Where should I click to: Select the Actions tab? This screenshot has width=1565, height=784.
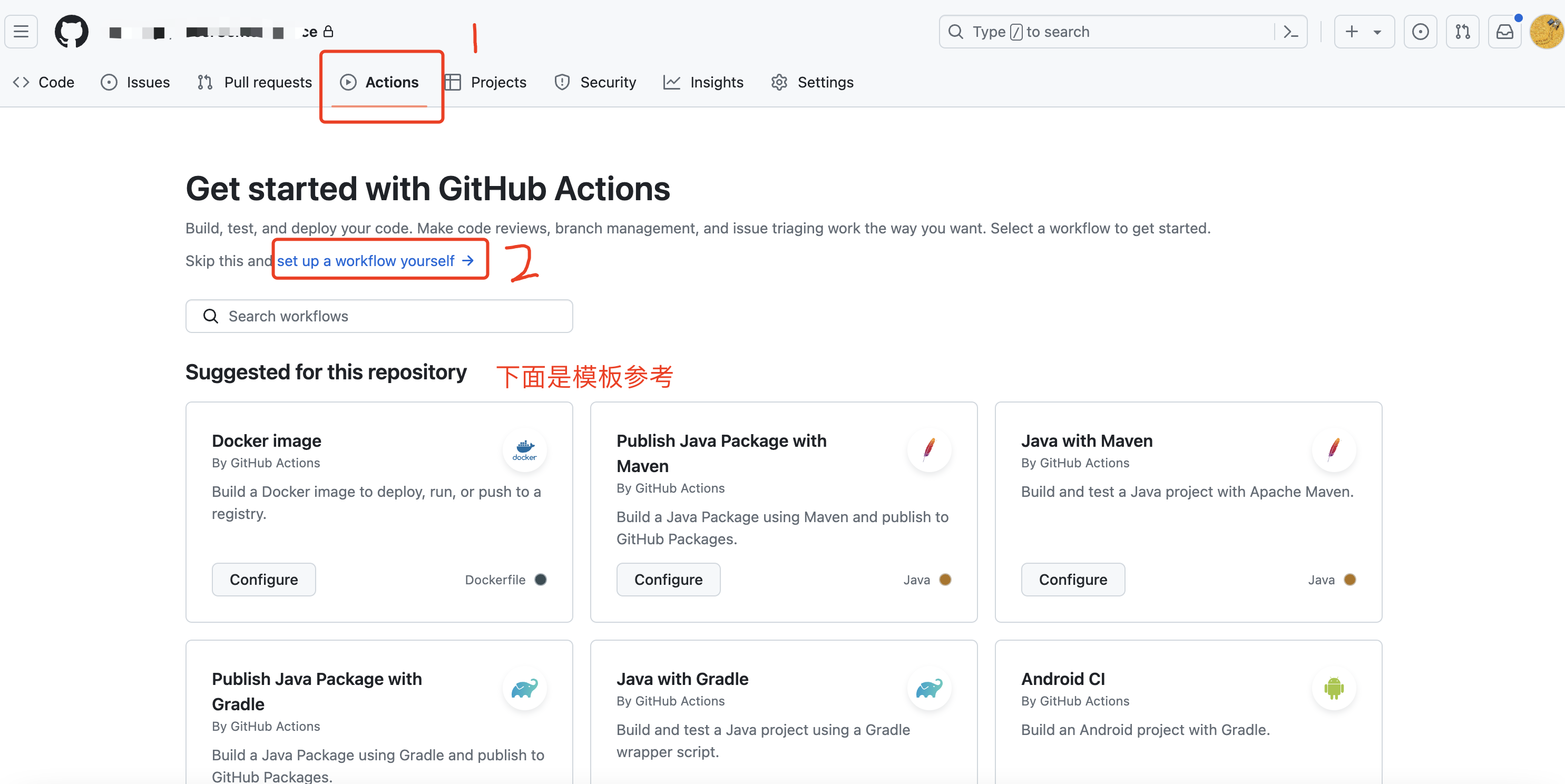tap(380, 82)
